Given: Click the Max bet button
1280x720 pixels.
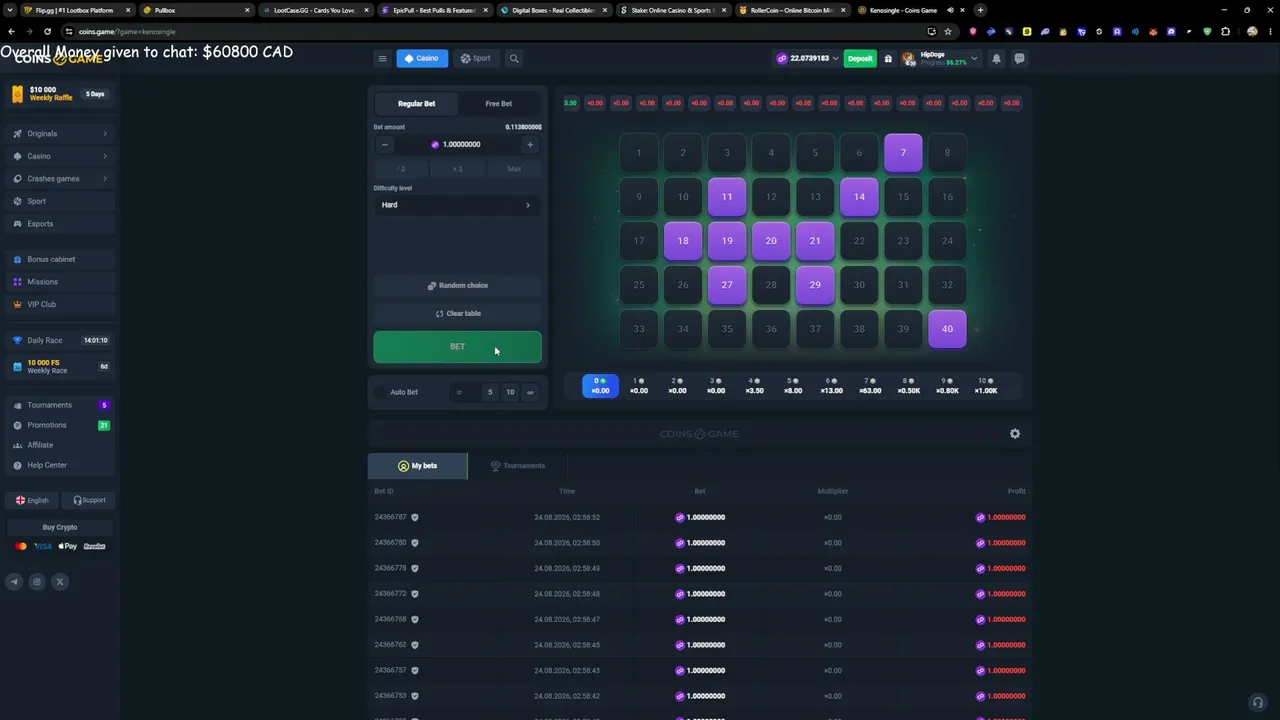Looking at the screenshot, I should [514, 169].
